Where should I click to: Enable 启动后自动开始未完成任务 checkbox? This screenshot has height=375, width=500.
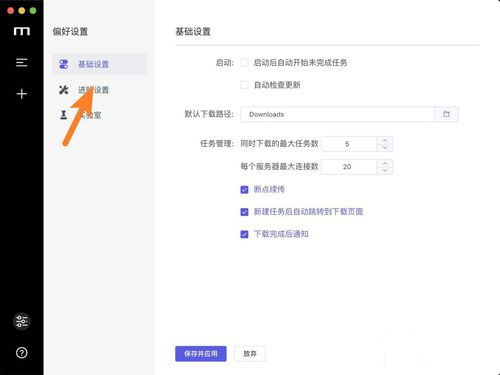coord(244,62)
